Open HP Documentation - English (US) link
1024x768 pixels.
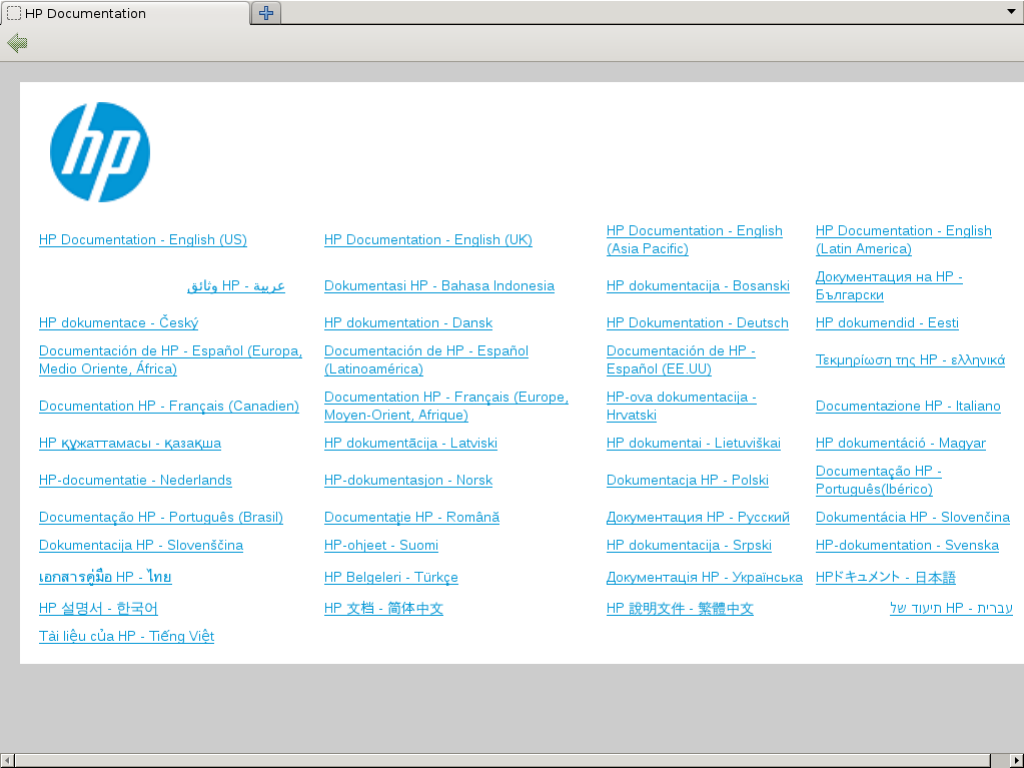(x=142, y=240)
